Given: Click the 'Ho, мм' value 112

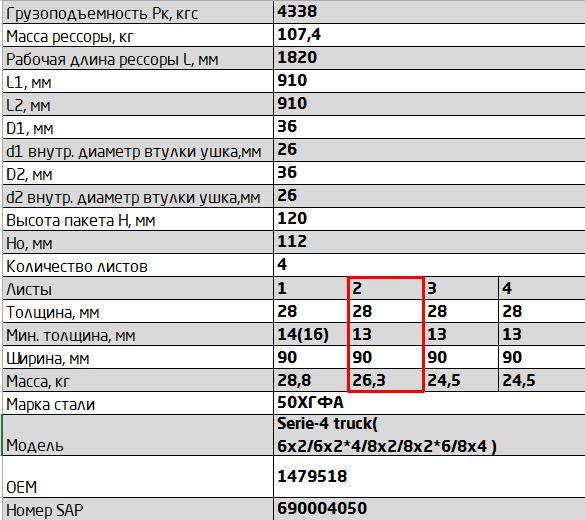Looking at the screenshot, I should (429, 242).
